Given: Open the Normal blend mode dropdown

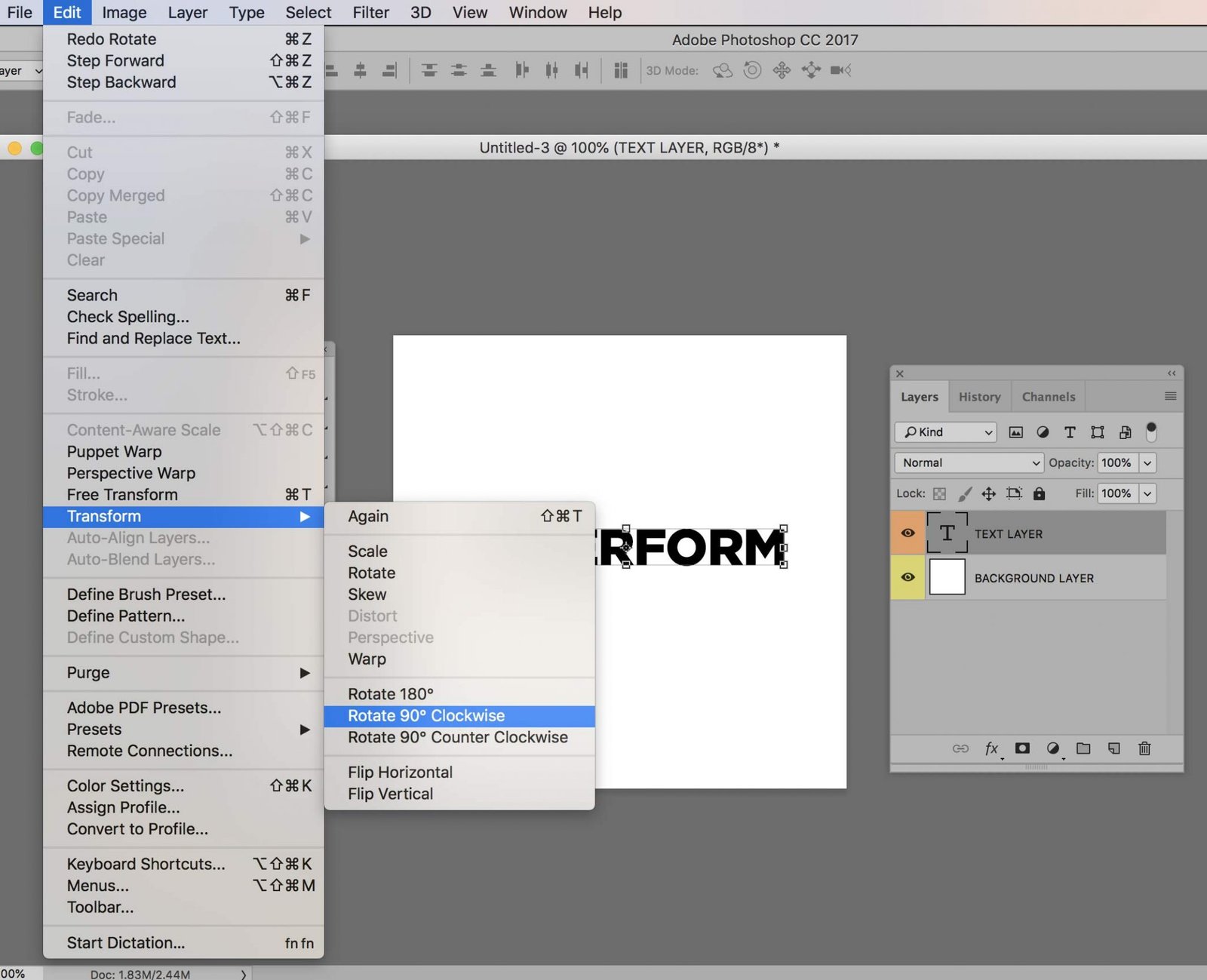Looking at the screenshot, I should point(968,462).
